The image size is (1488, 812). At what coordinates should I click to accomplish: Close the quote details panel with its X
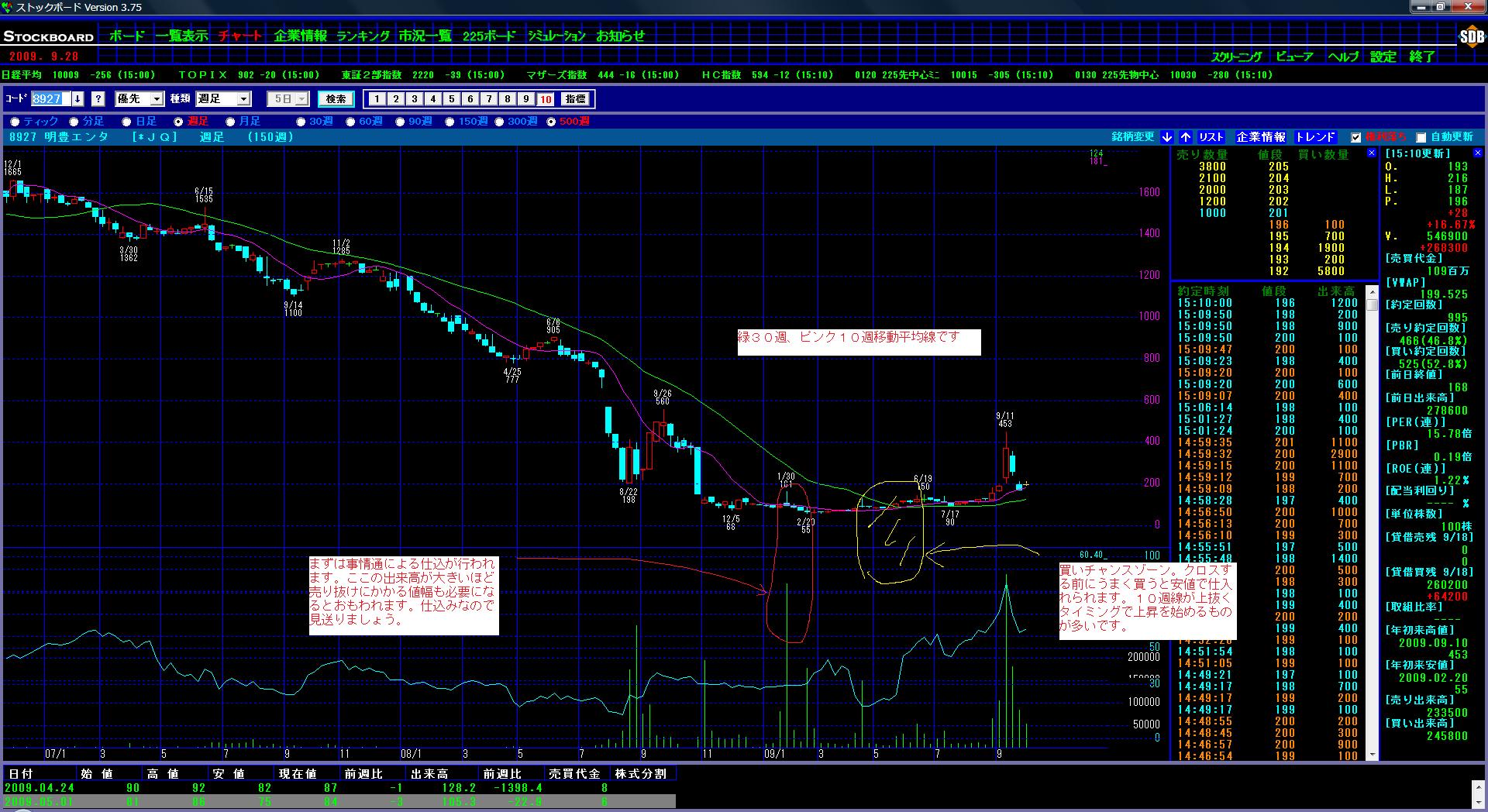click(1479, 153)
